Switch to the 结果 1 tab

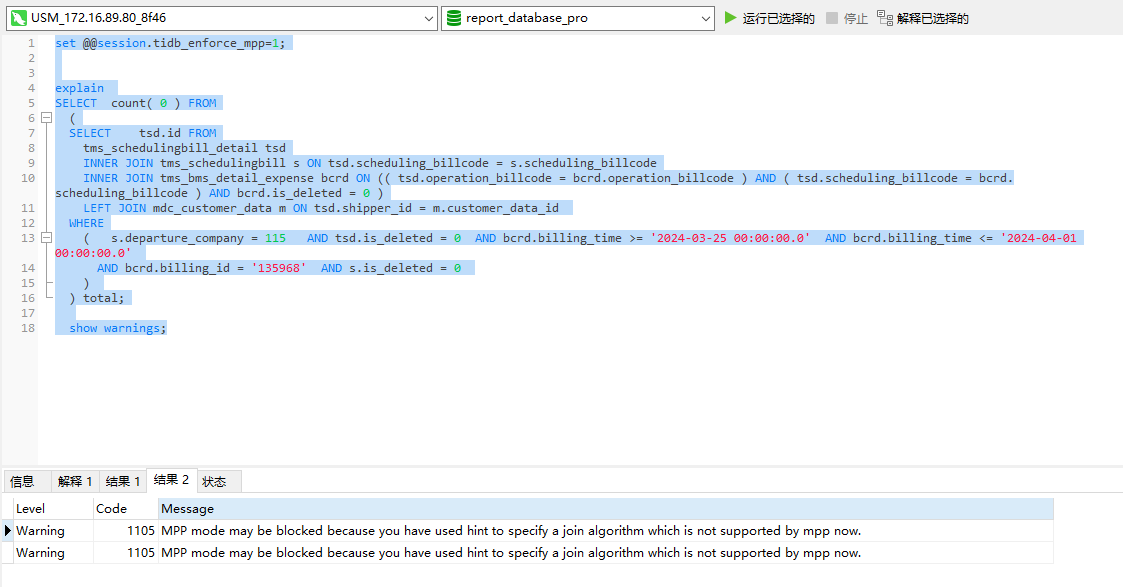(122, 481)
